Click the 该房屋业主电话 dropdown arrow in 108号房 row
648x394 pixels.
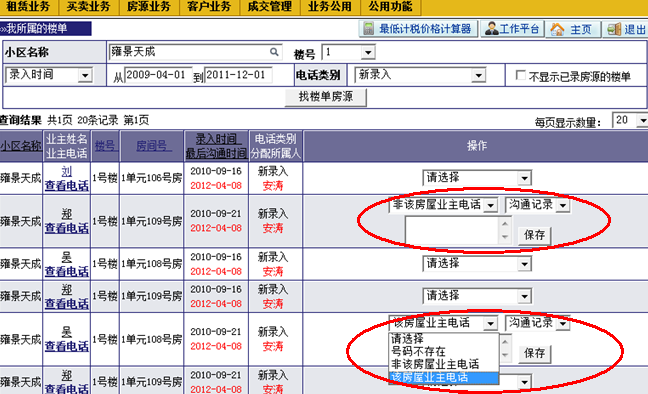(491, 324)
